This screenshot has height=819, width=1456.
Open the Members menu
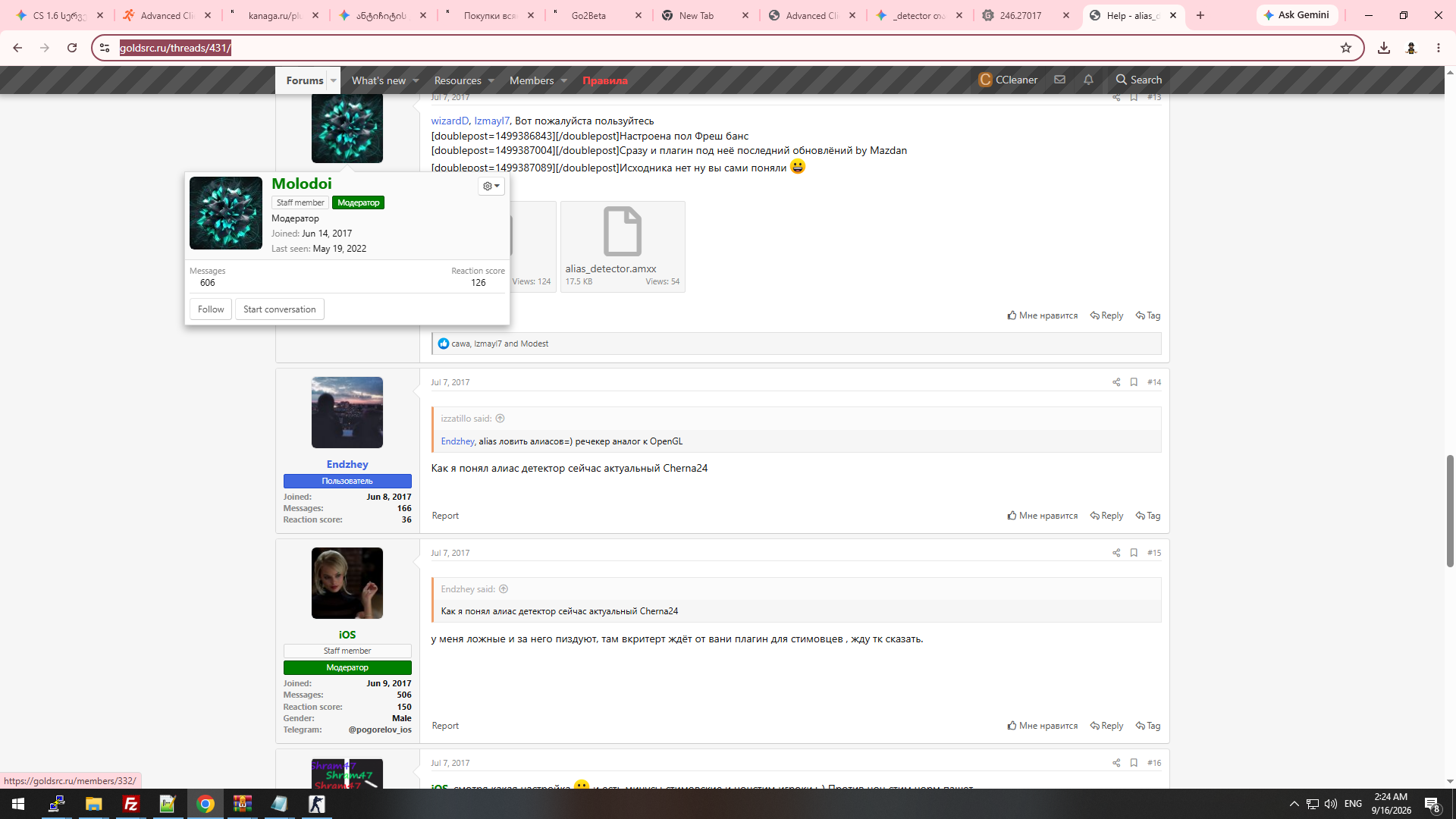[x=532, y=80]
